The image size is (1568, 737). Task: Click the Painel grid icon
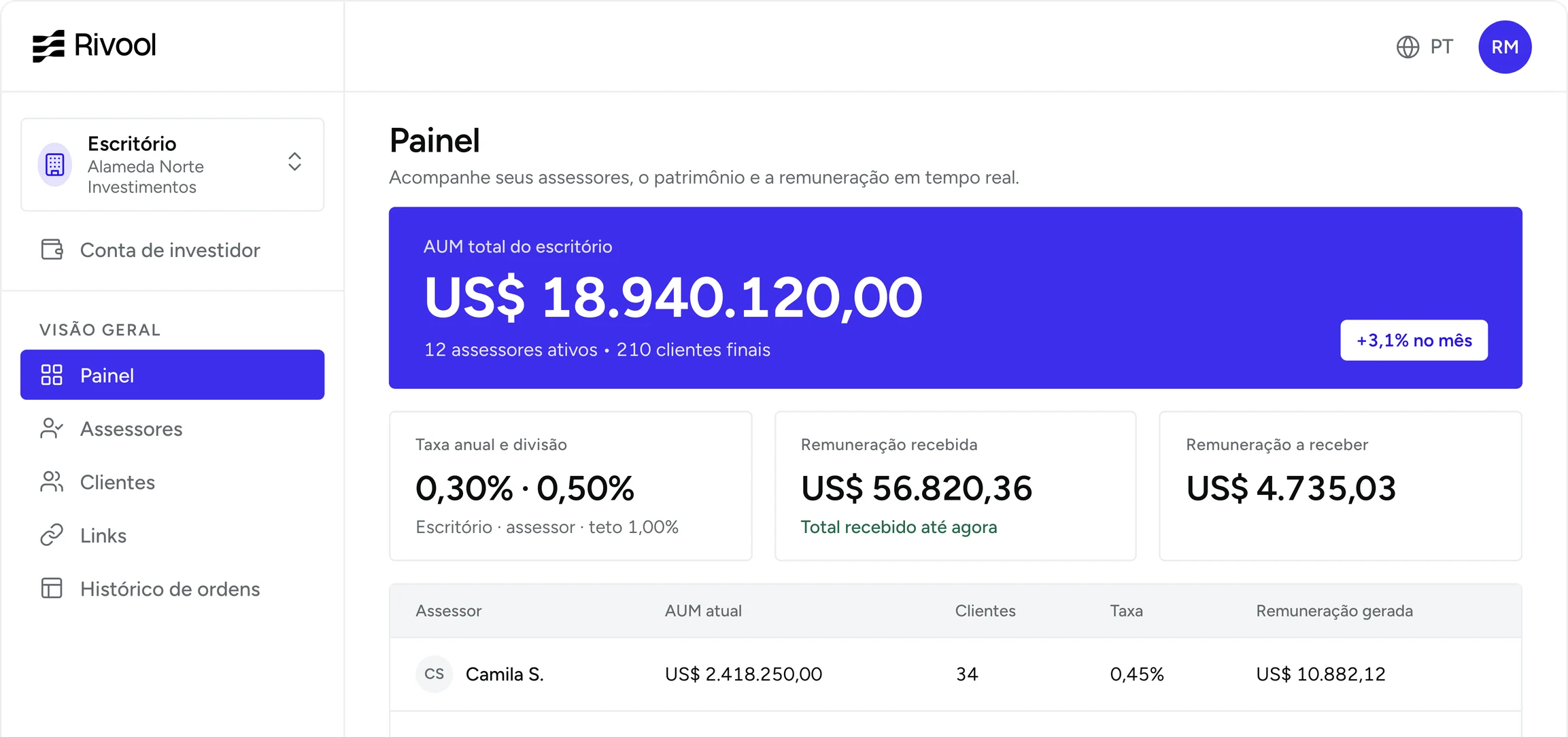(x=52, y=375)
